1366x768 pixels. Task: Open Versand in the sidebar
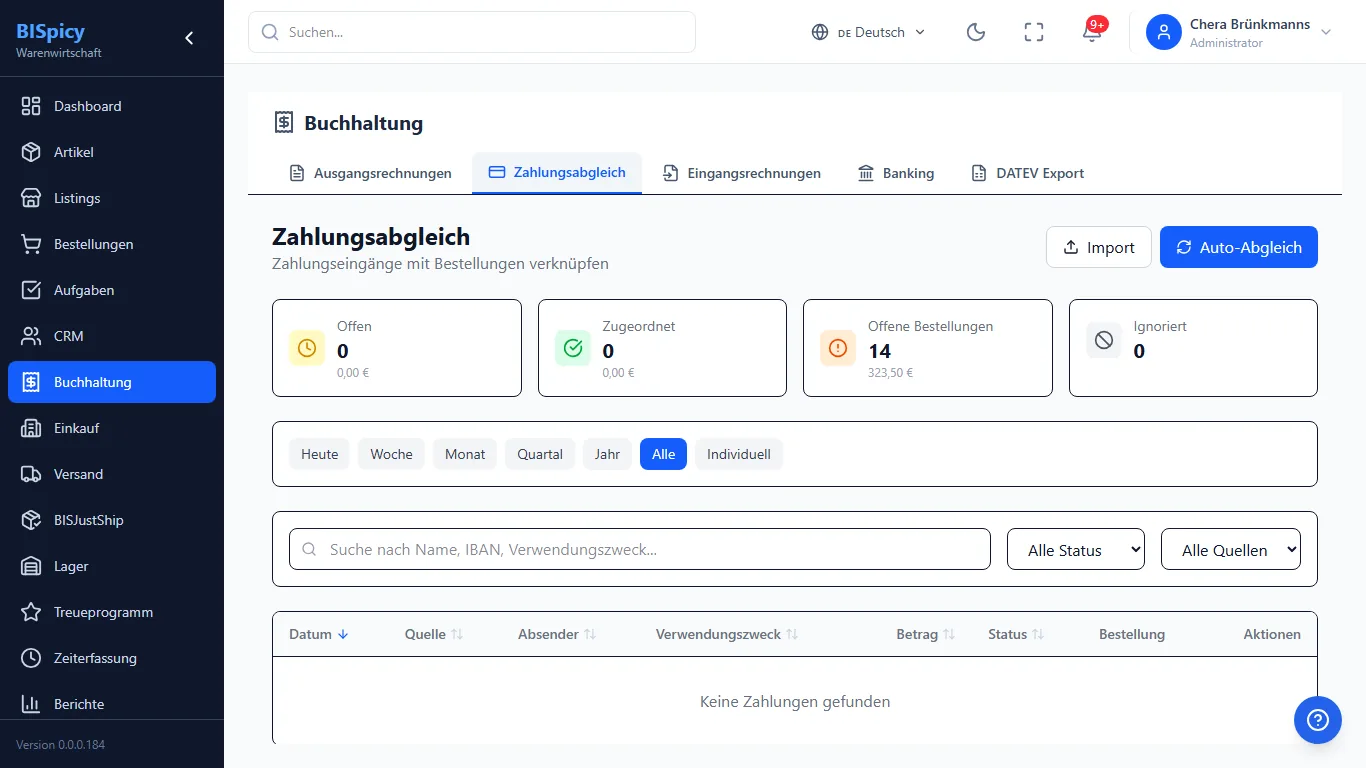pyautogui.click(x=112, y=474)
